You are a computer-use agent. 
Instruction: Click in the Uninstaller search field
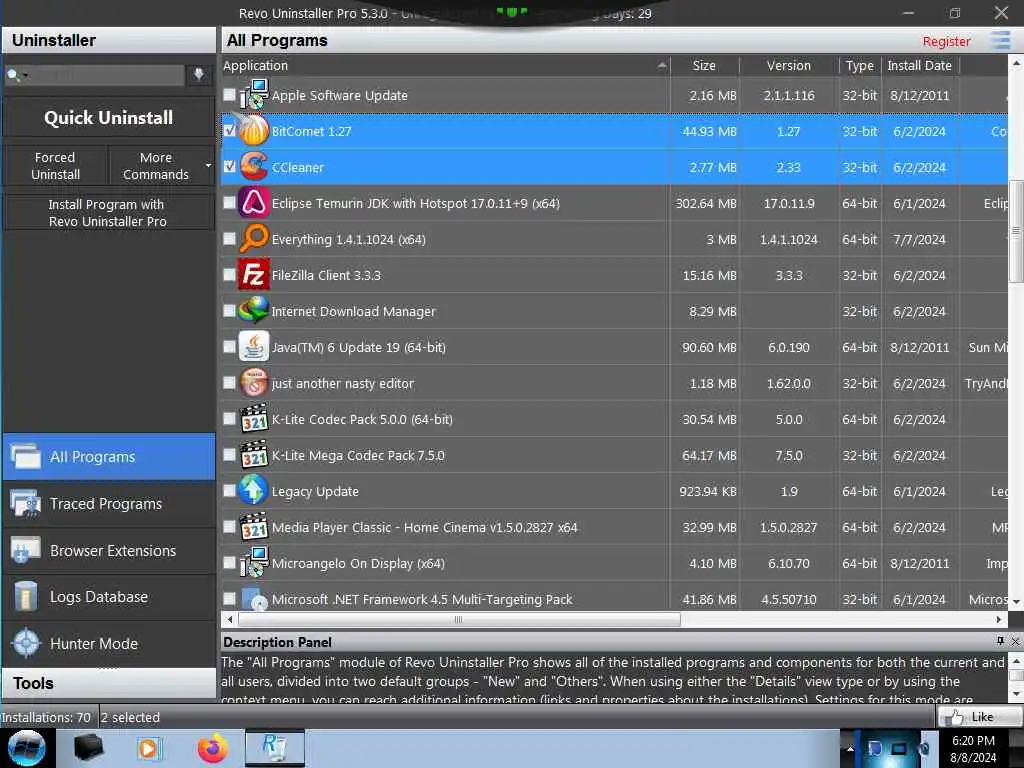[107, 75]
